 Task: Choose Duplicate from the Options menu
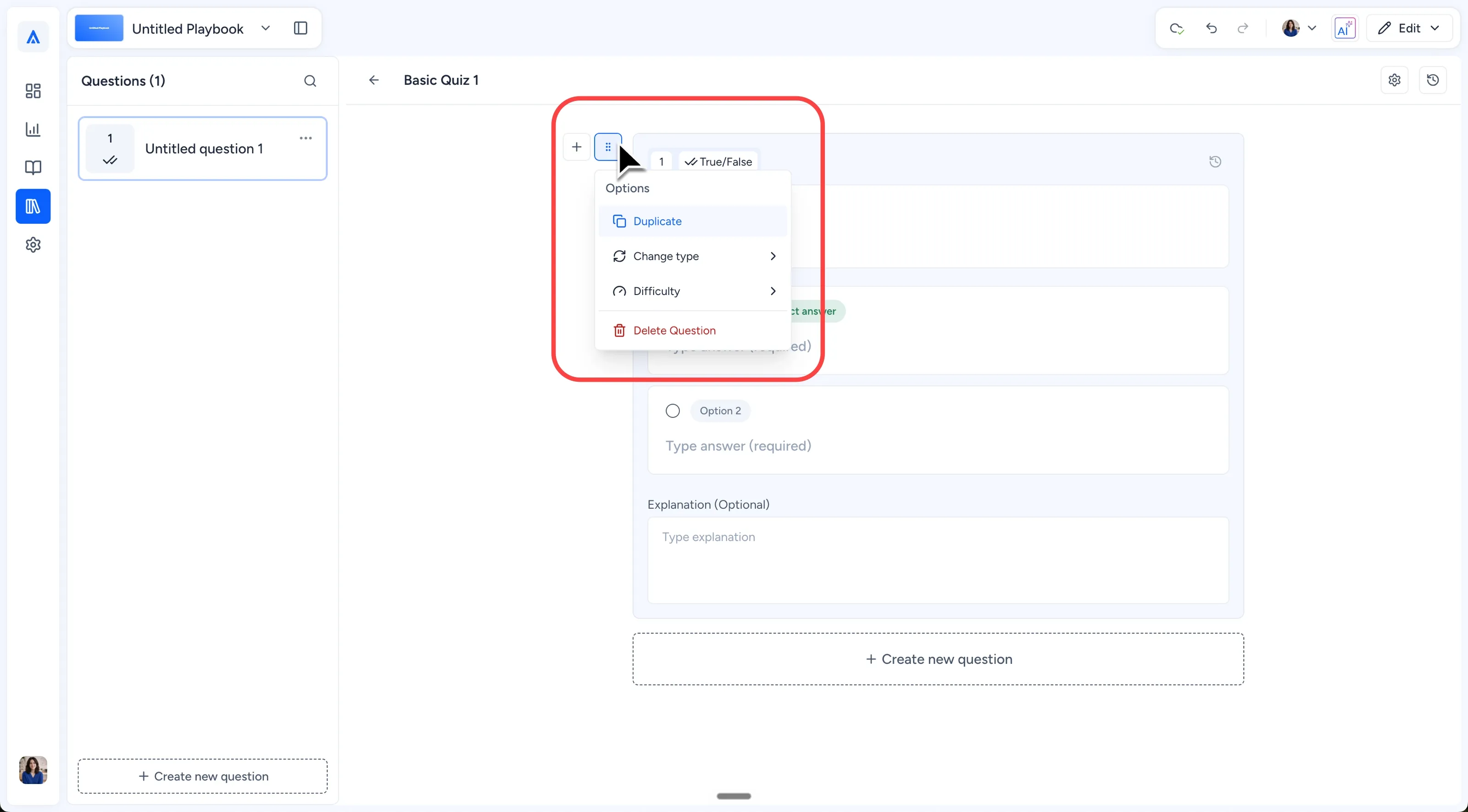693,221
